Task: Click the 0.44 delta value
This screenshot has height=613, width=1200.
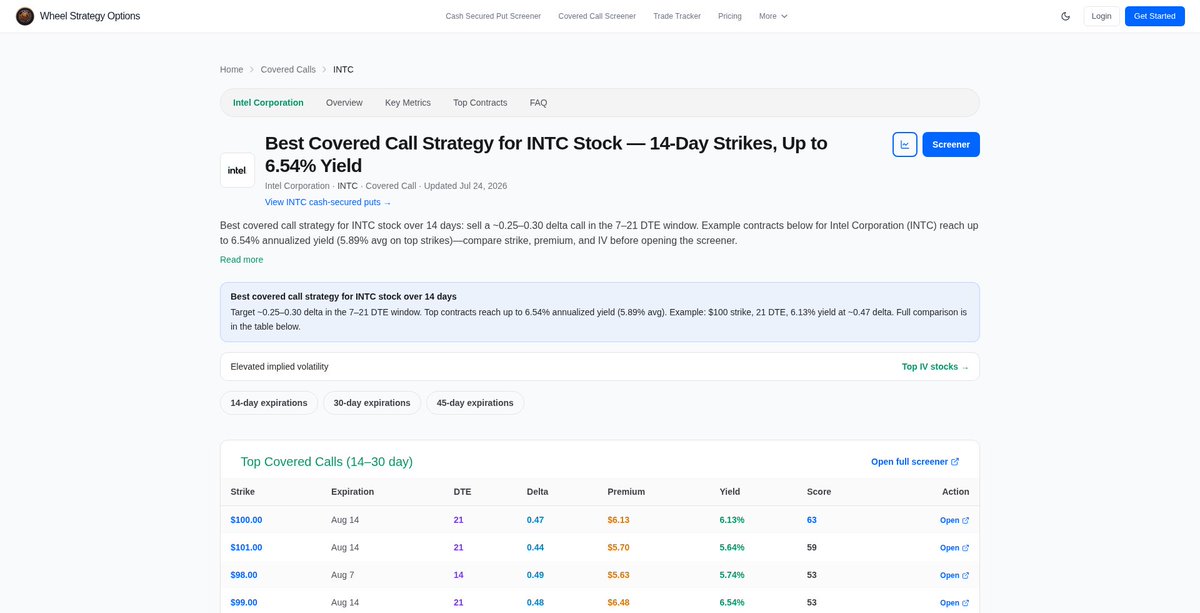Action: pos(535,548)
